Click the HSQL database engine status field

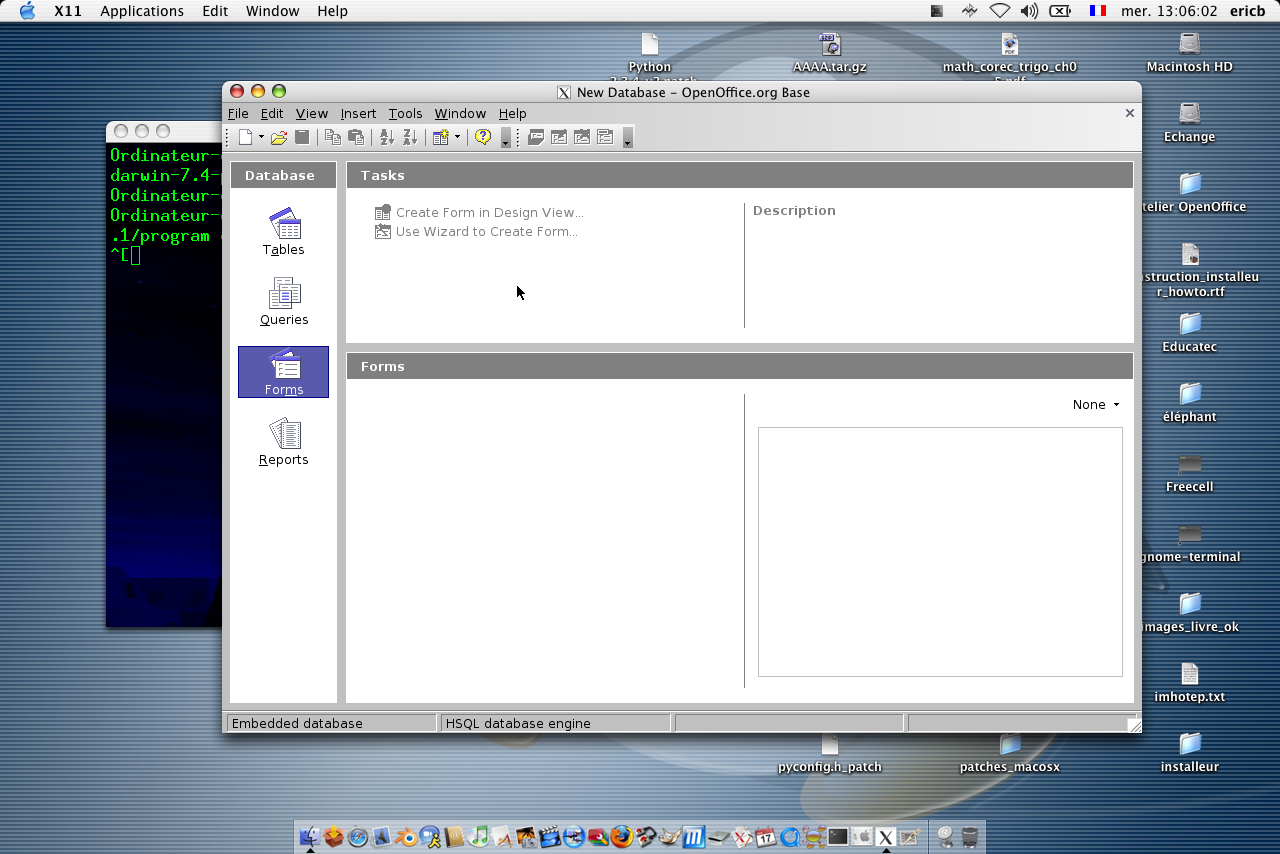click(556, 723)
